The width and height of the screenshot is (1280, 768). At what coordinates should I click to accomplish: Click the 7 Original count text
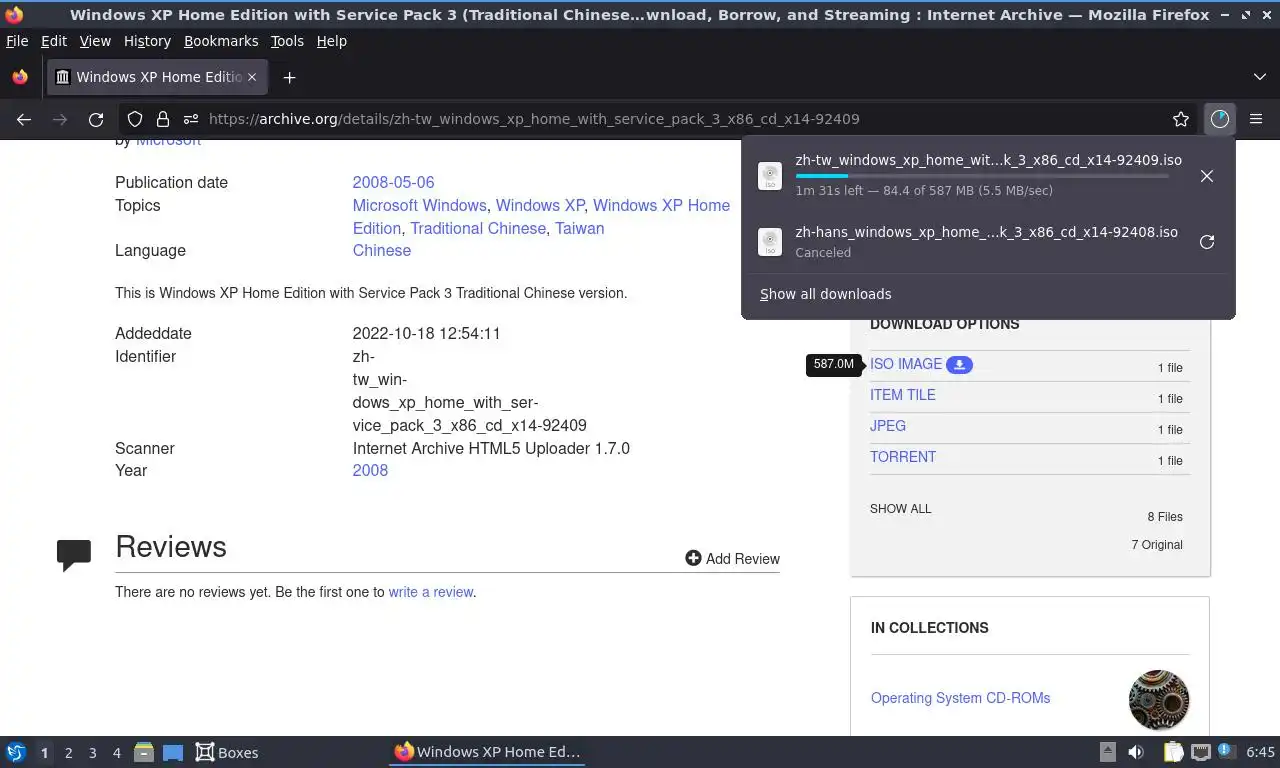point(1157,545)
